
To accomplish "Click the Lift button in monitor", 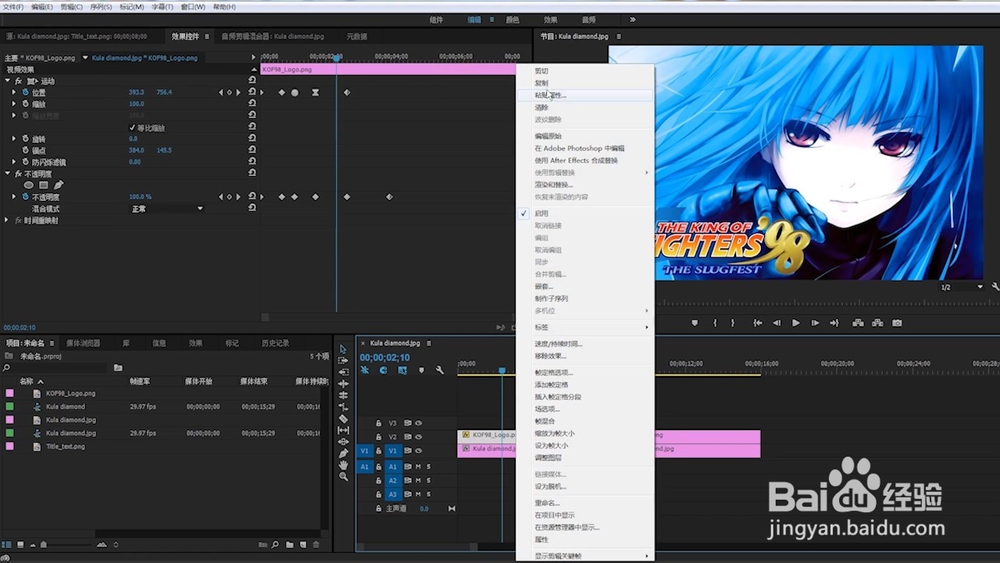I will pyautogui.click(x=858, y=323).
